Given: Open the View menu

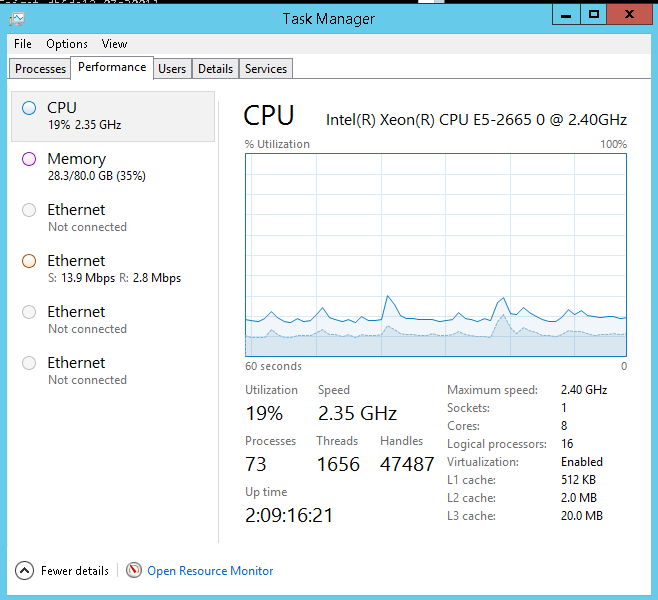Looking at the screenshot, I should point(114,44).
